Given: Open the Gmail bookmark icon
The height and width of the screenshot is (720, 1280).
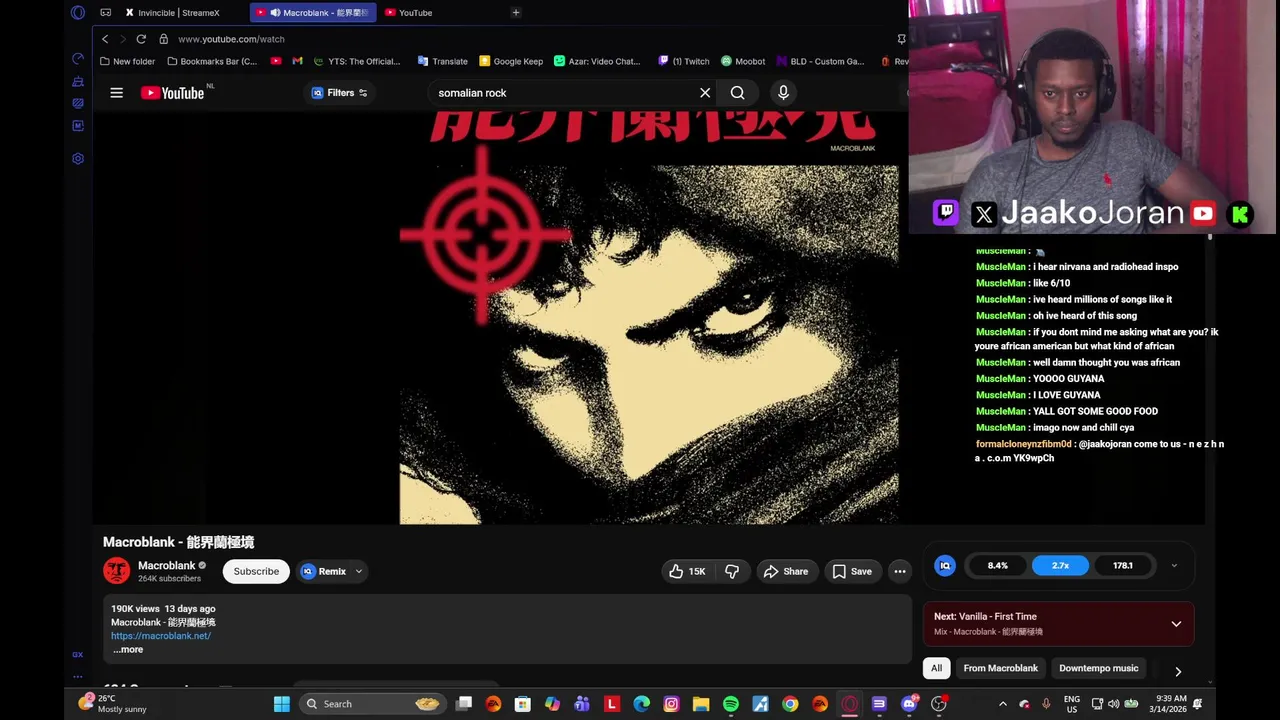Looking at the screenshot, I should pyautogui.click(x=297, y=61).
